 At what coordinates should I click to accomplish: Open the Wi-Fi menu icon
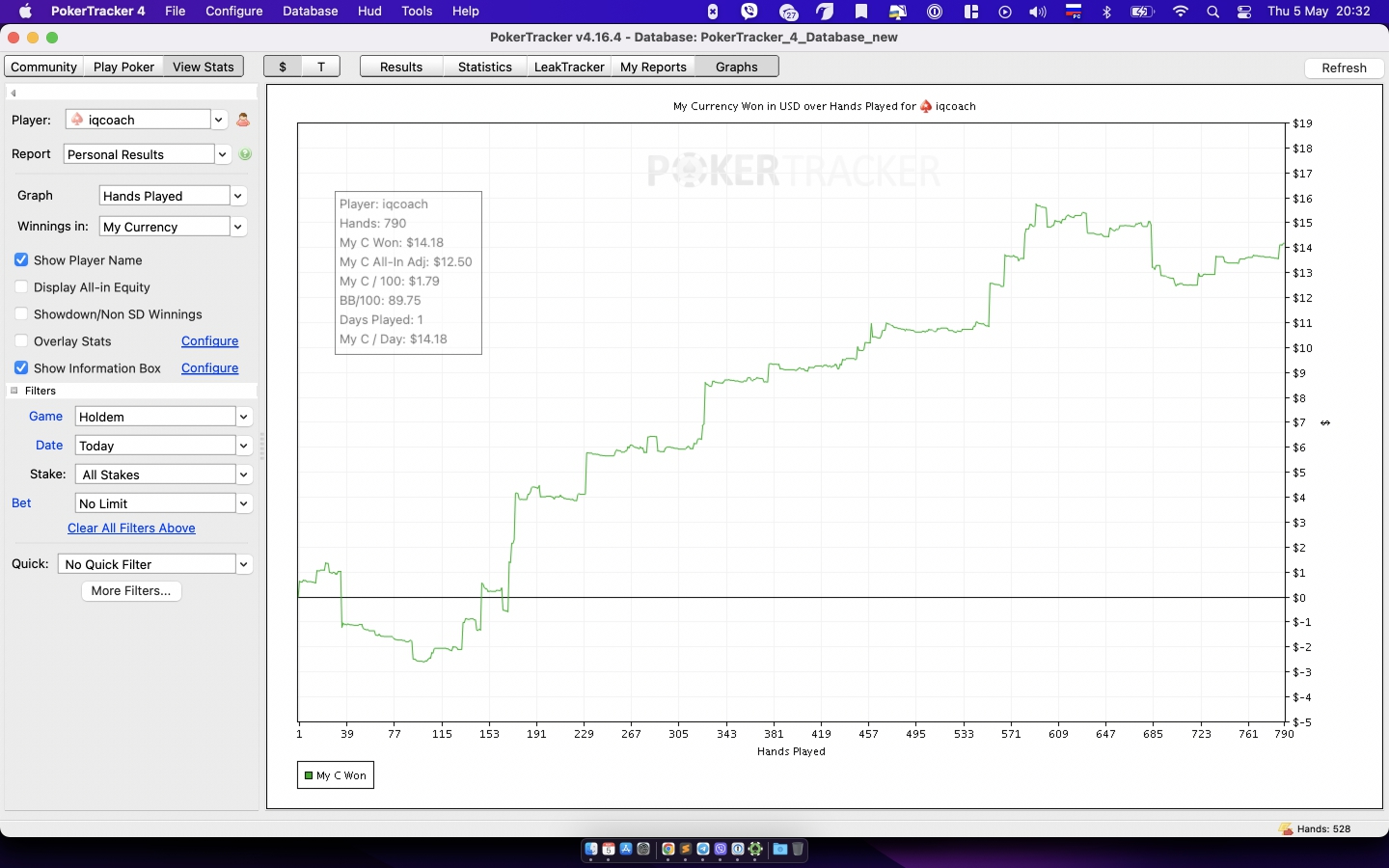click(1181, 12)
